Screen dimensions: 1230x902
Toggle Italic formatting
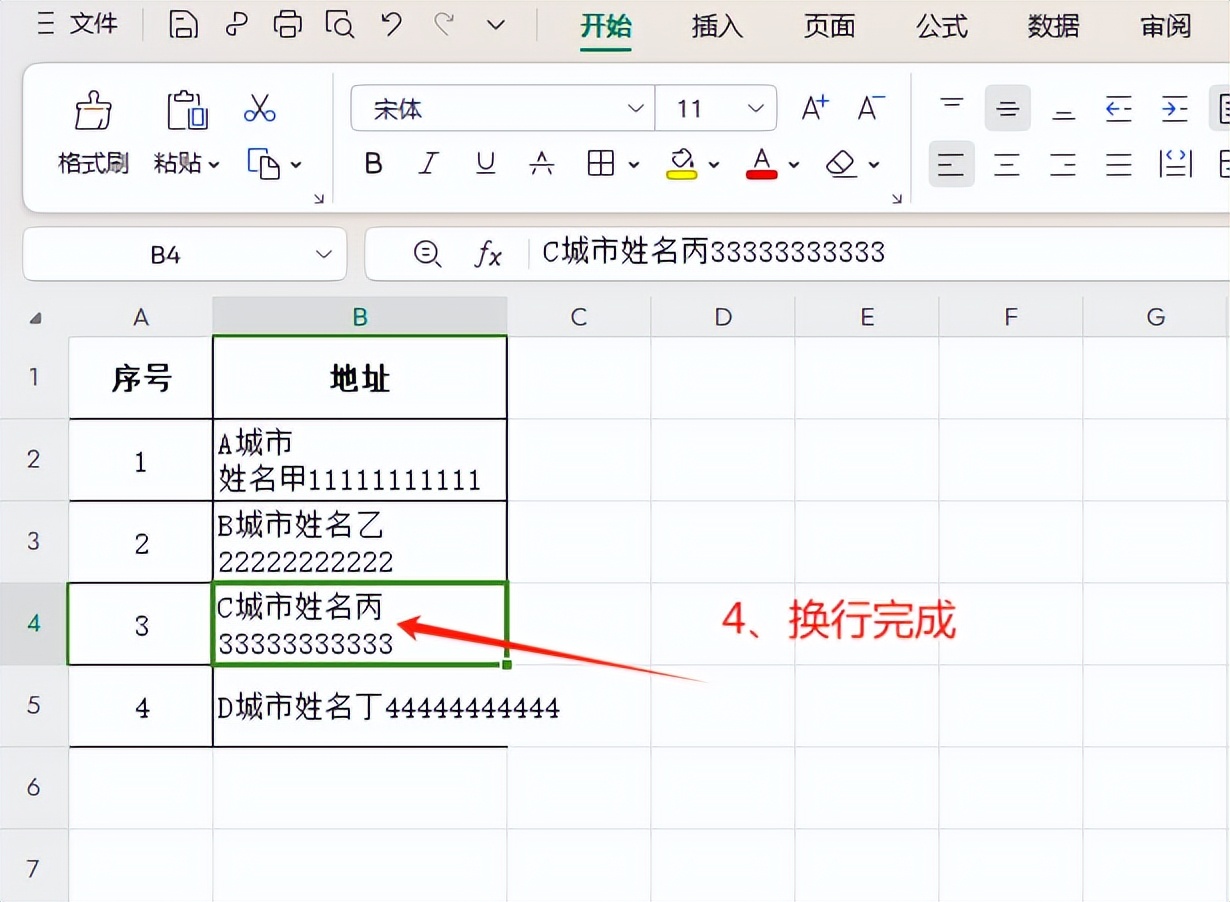[x=429, y=164]
